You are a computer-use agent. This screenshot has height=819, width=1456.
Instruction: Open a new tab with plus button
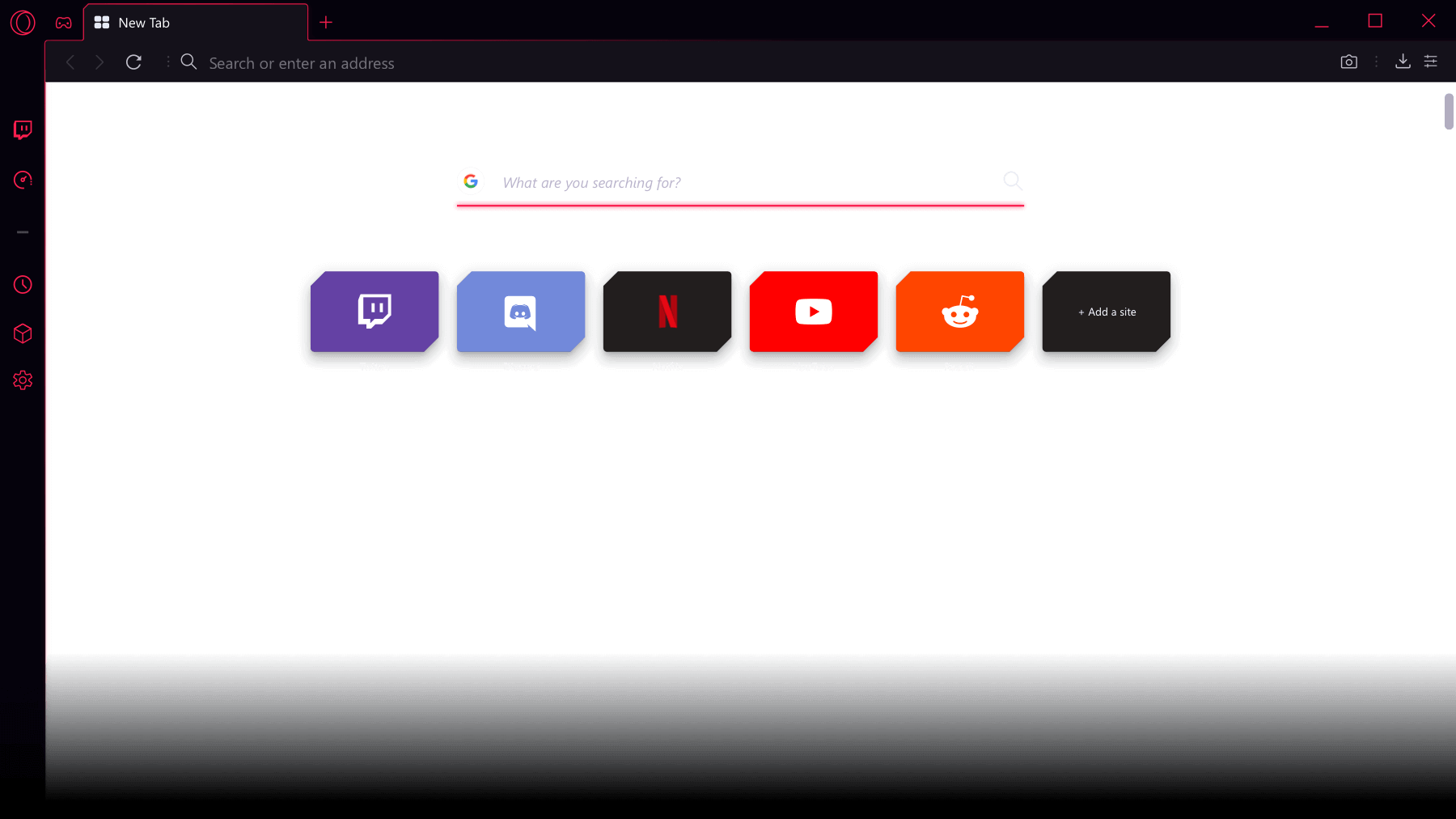(x=326, y=23)
